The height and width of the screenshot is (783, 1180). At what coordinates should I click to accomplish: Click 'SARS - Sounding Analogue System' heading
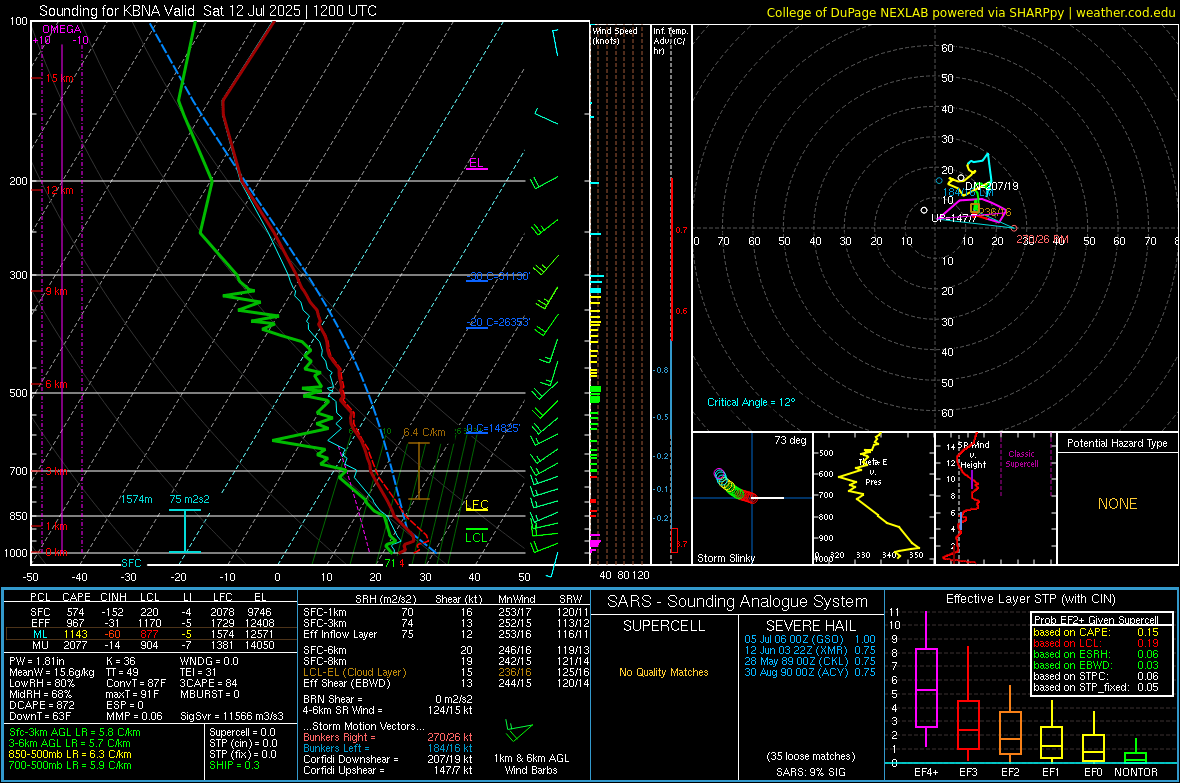(x=738, y=602)
